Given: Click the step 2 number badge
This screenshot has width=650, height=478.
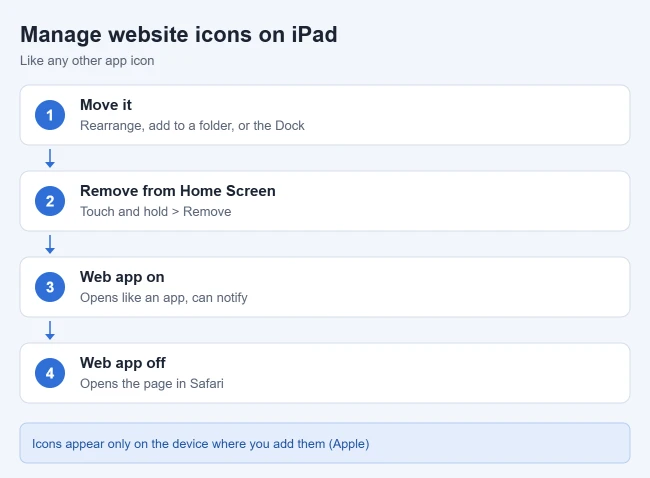Looking at the screenshot, I should click(50, 201).
